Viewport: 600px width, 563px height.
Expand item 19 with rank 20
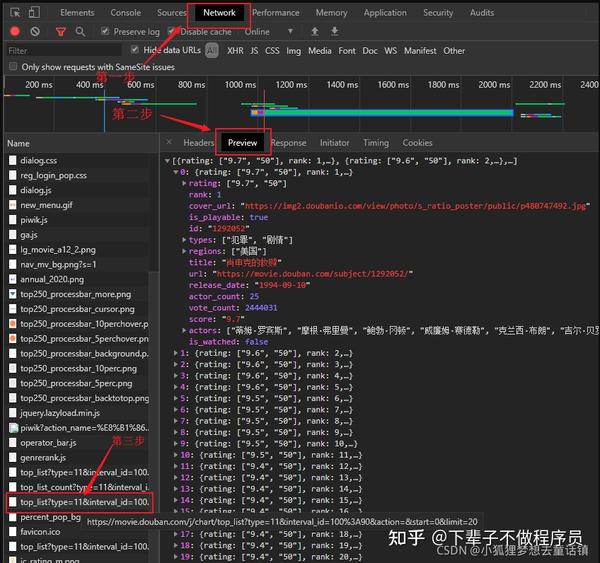point(176,556)
